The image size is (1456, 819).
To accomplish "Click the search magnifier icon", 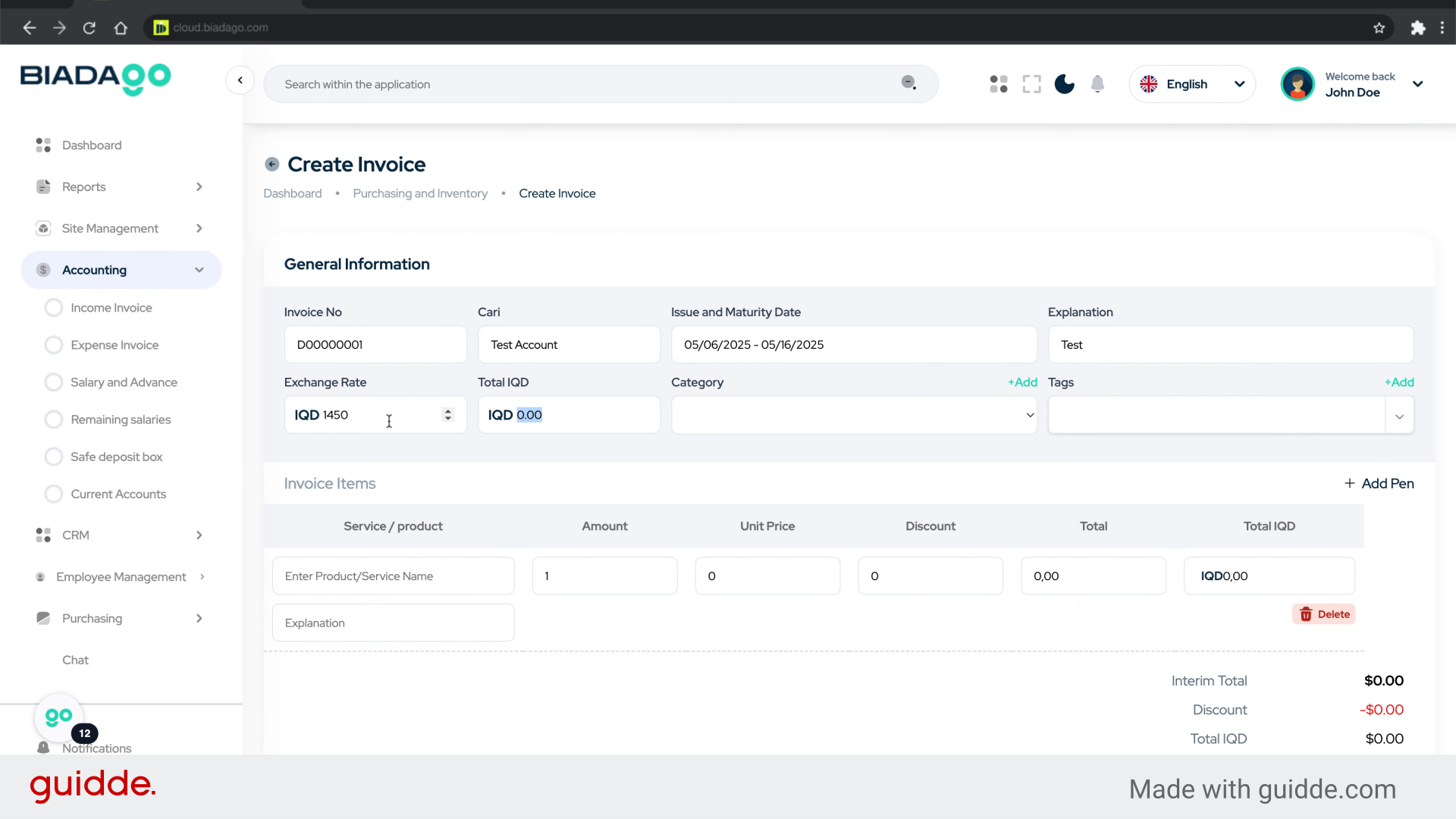I will [908, 83].
